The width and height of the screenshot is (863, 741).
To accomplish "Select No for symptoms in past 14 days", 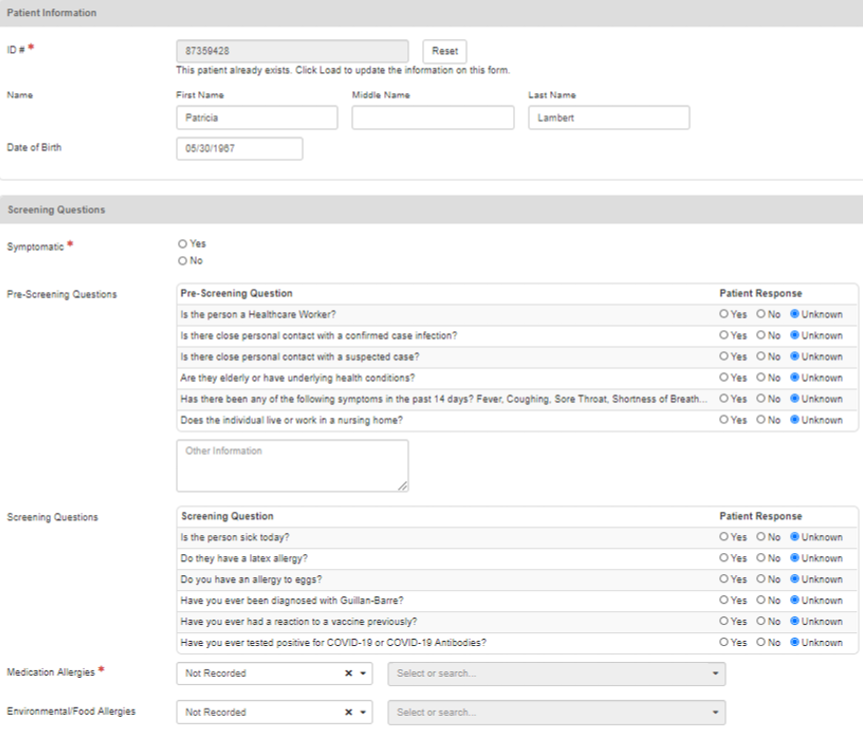I will pyautogui.click(x=761, y=398).
